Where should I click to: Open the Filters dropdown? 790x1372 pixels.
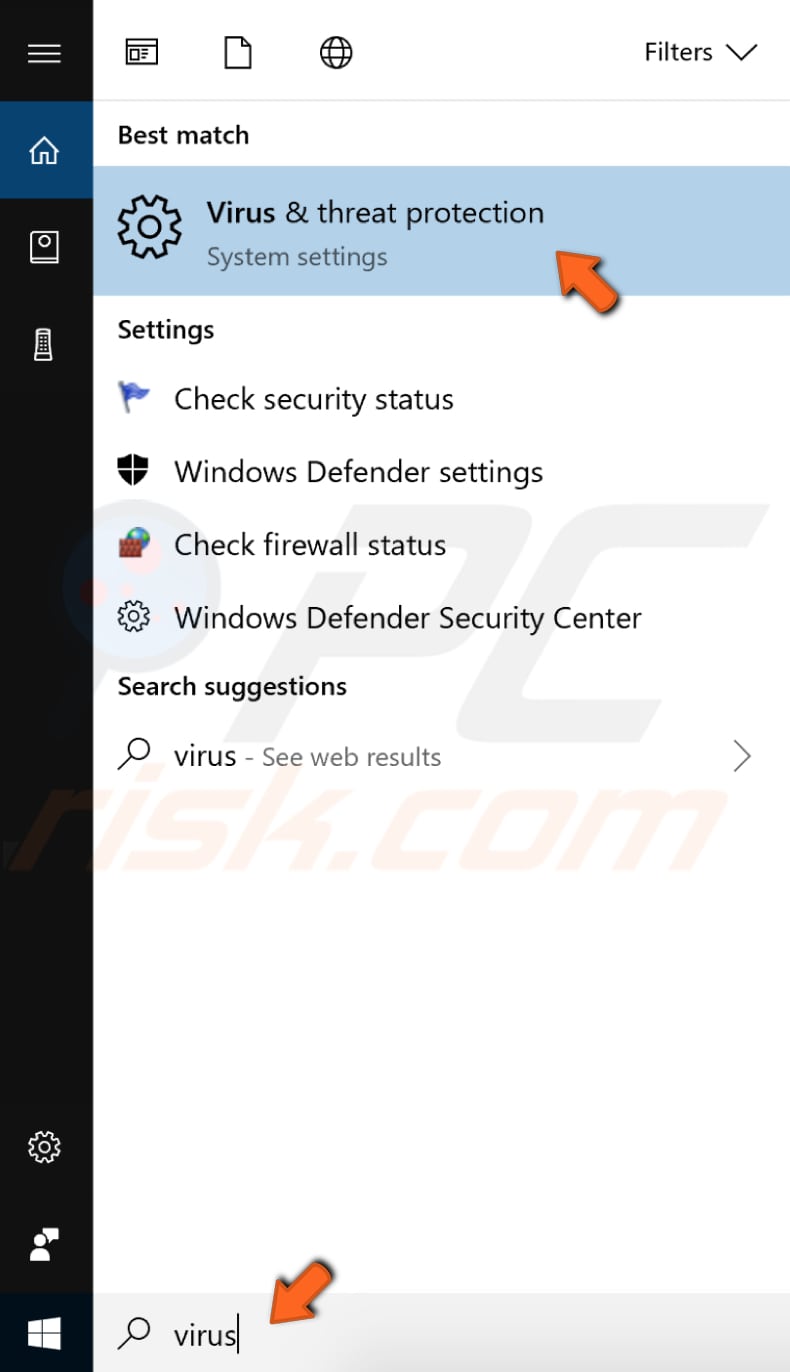click(x=677, y=52)
